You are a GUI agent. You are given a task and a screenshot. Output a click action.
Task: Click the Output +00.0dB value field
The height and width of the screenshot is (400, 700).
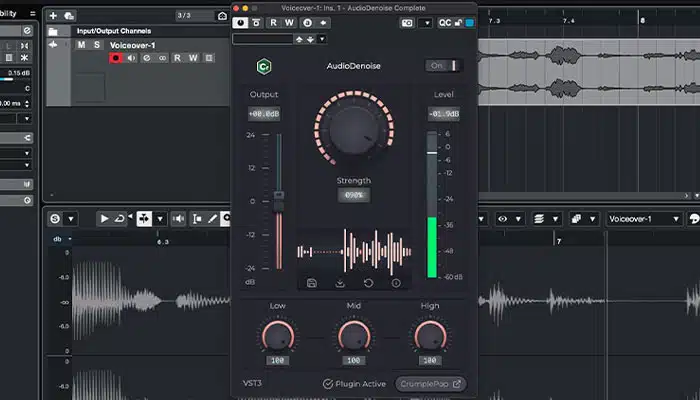pyautogui.click(x=264, y=114)
